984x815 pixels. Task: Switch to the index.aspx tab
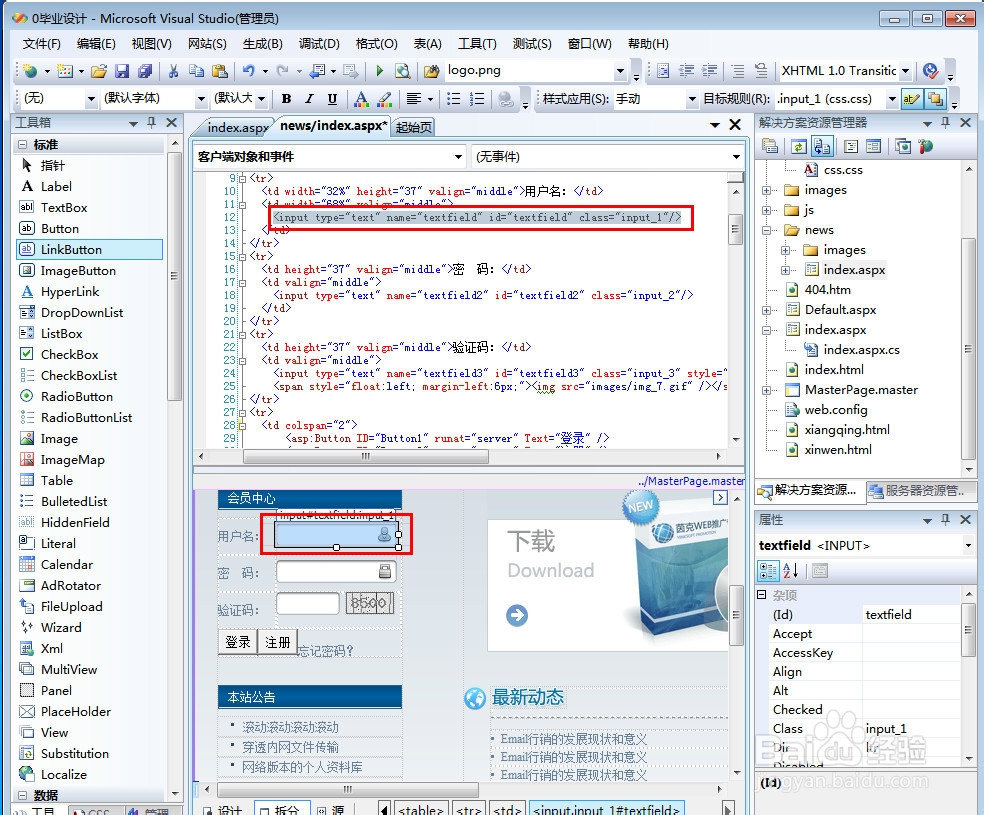pyautogui.click(x=237, y=127)
